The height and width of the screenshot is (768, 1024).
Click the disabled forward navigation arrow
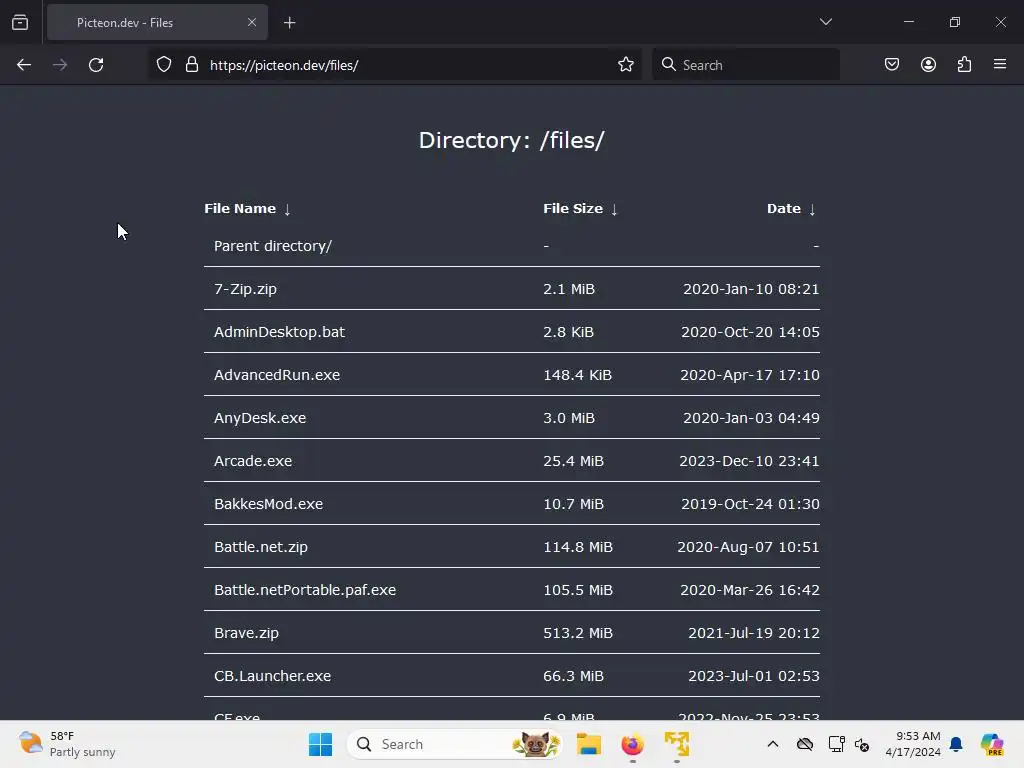point(60,65)
